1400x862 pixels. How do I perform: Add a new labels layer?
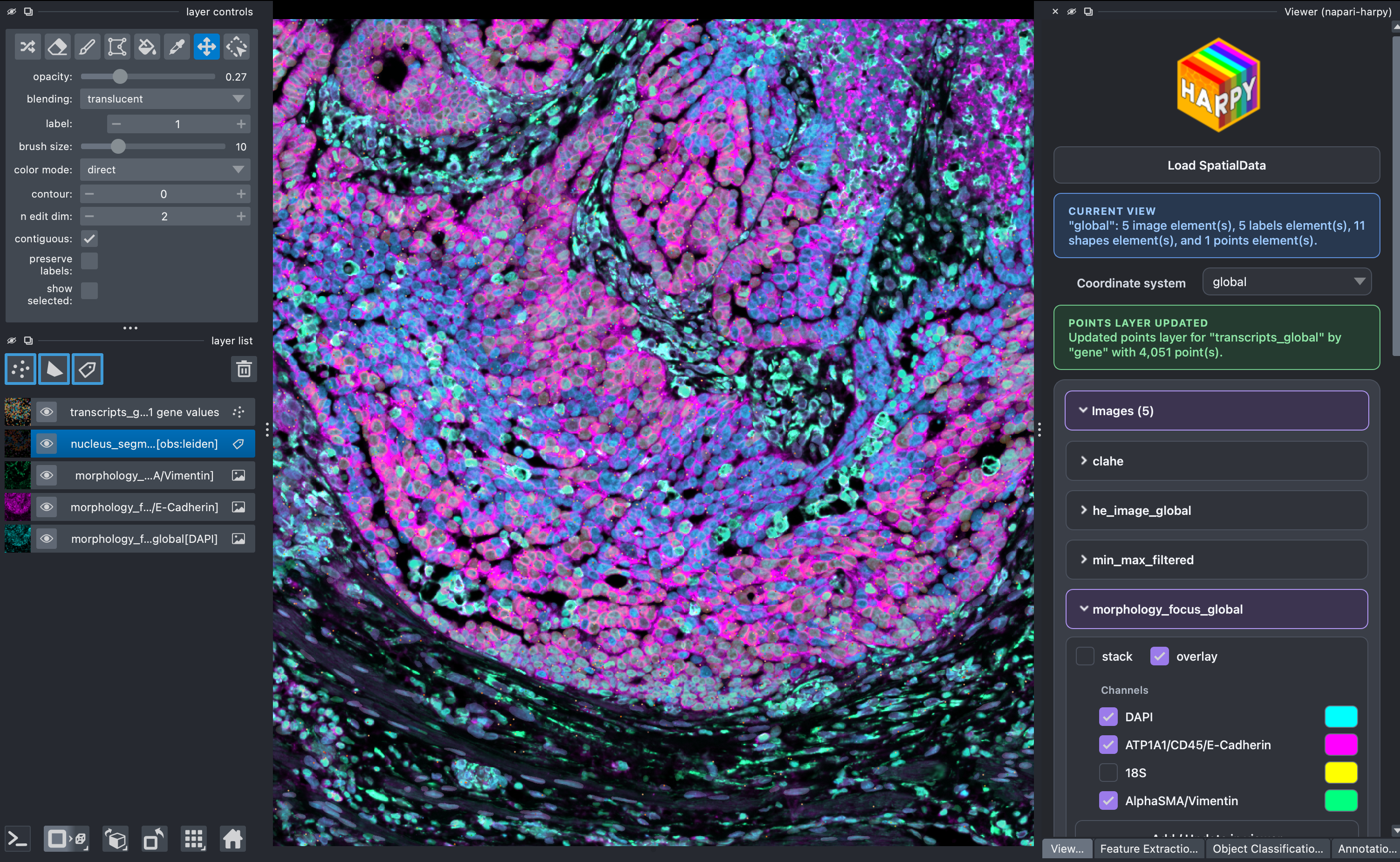(88, 369)
